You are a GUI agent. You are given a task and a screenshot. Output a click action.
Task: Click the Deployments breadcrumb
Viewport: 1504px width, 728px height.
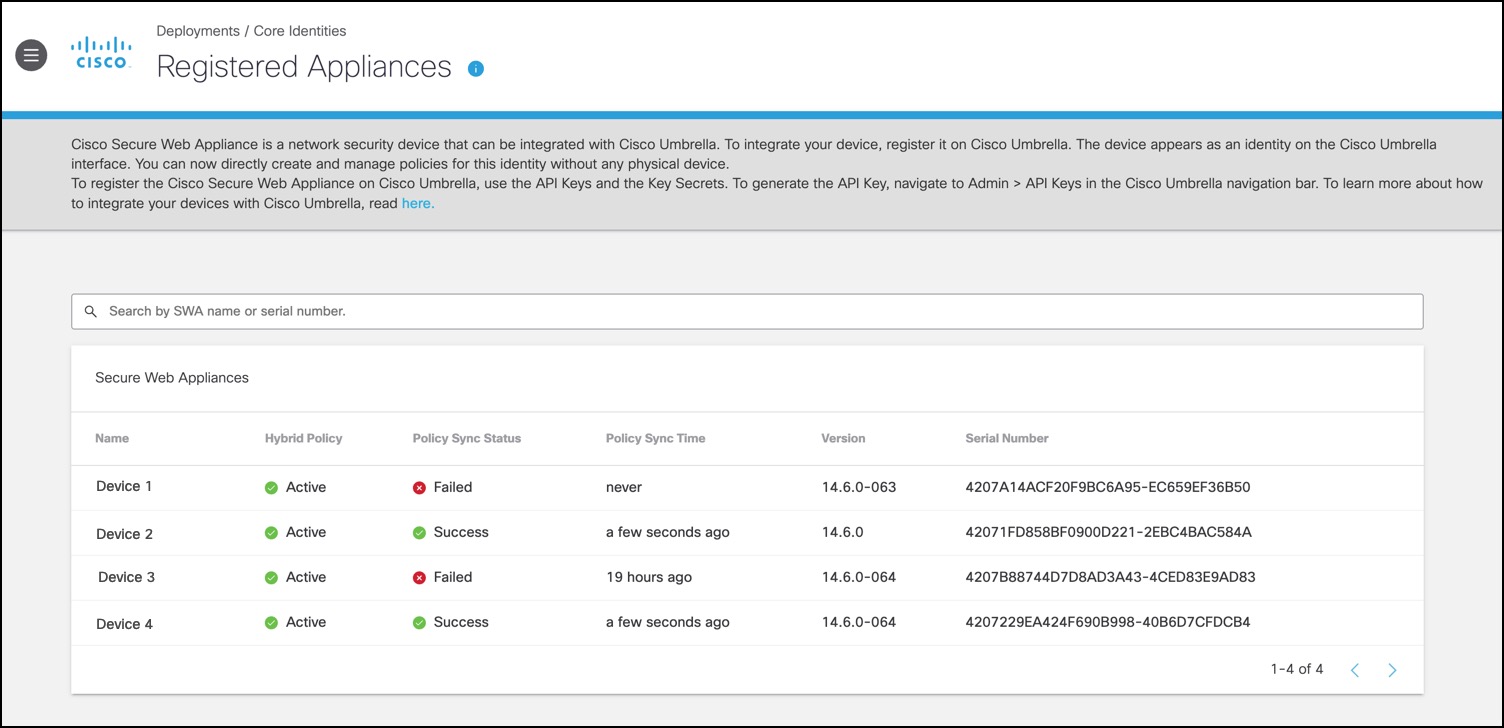198,31
